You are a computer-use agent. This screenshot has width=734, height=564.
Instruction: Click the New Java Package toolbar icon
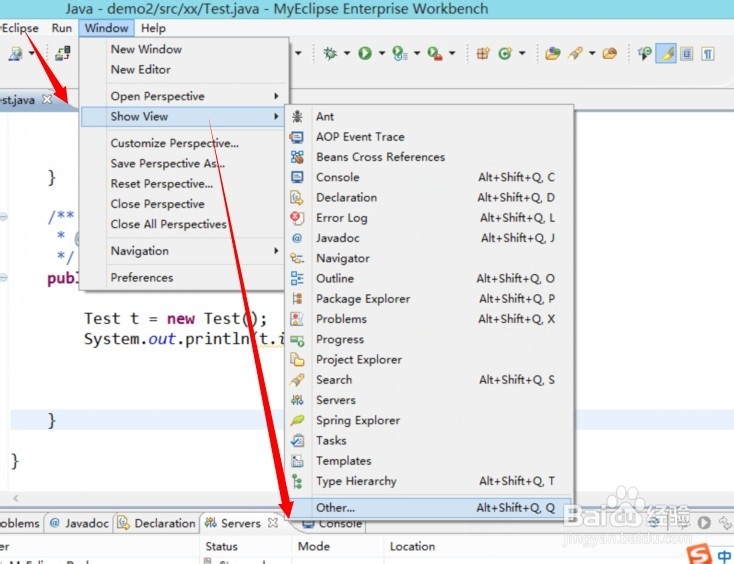pos(484,53)
